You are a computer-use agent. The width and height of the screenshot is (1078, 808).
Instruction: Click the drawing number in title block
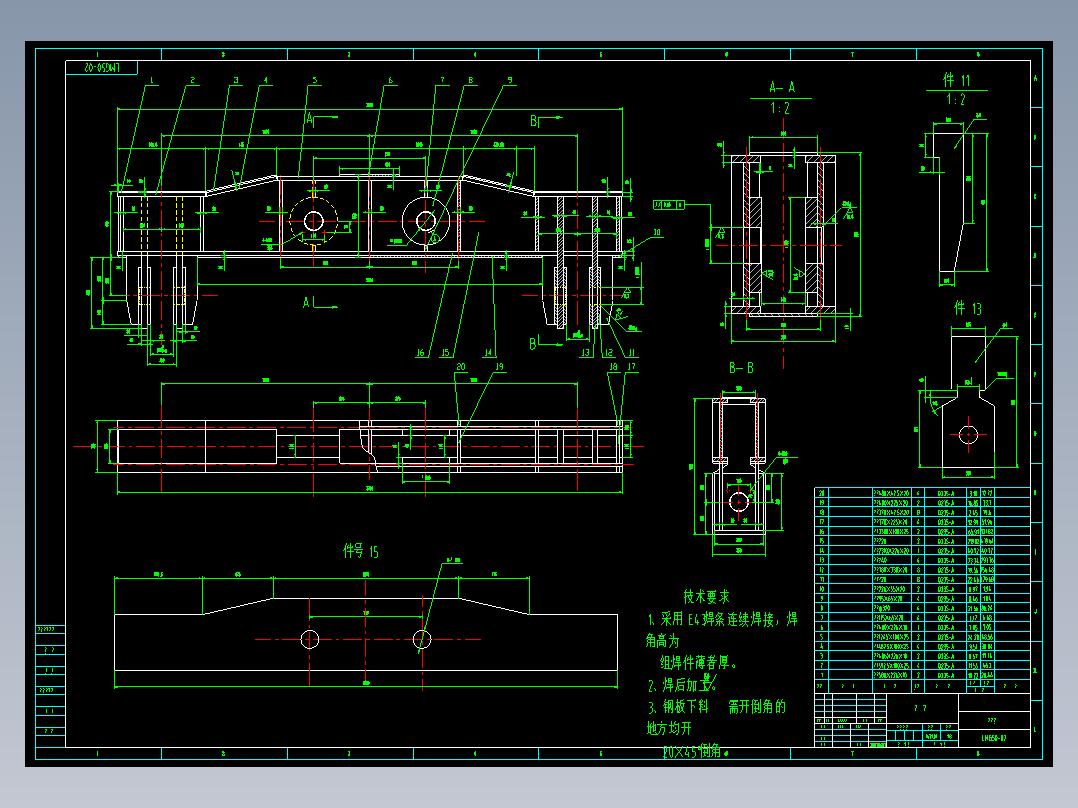pyautogui.click(x=993, y=738)
